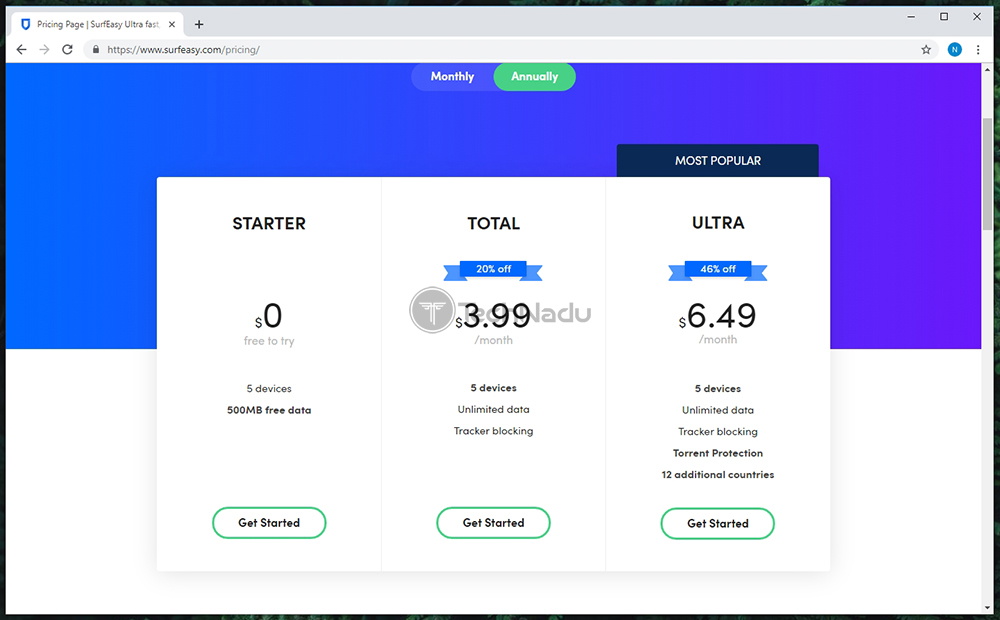Click the browser forward arrow
The width and height of the screenshot is (1000, 620).
pyautogui.click(x=44, y=50)
